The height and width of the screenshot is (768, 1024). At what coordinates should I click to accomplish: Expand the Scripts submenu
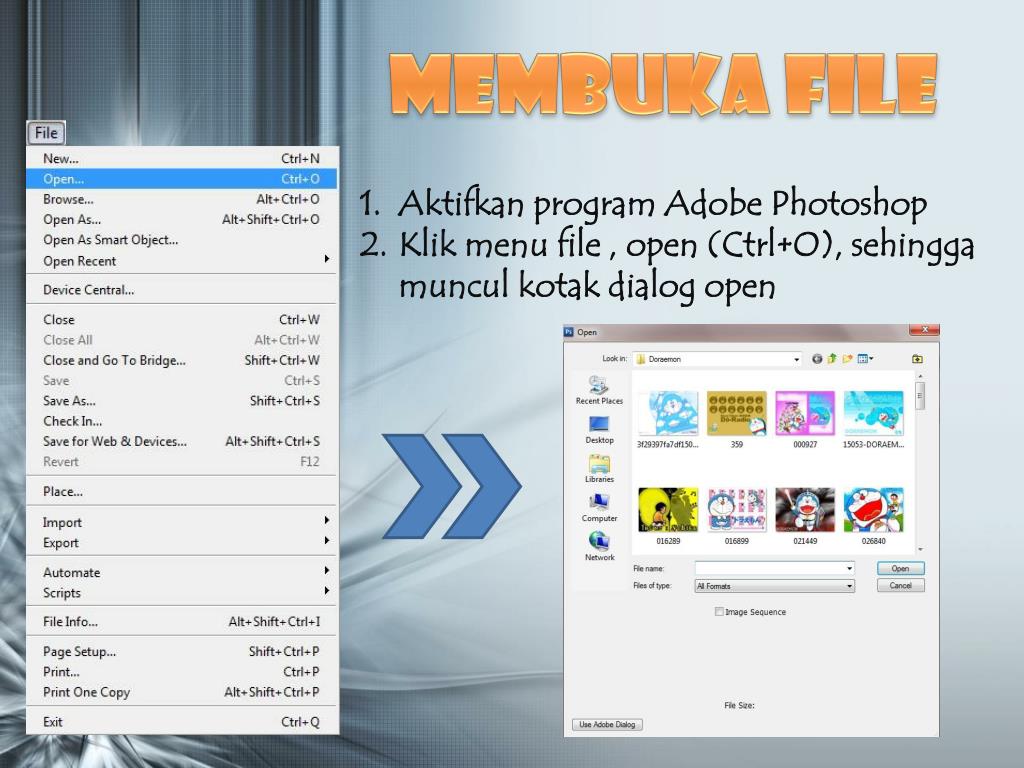point(182,592)
